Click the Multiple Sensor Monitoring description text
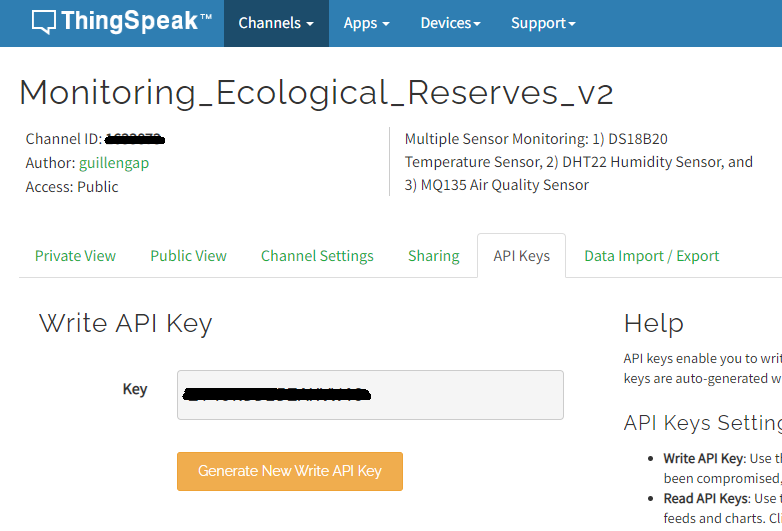This screenshot has height=531, width=782. 579,162
